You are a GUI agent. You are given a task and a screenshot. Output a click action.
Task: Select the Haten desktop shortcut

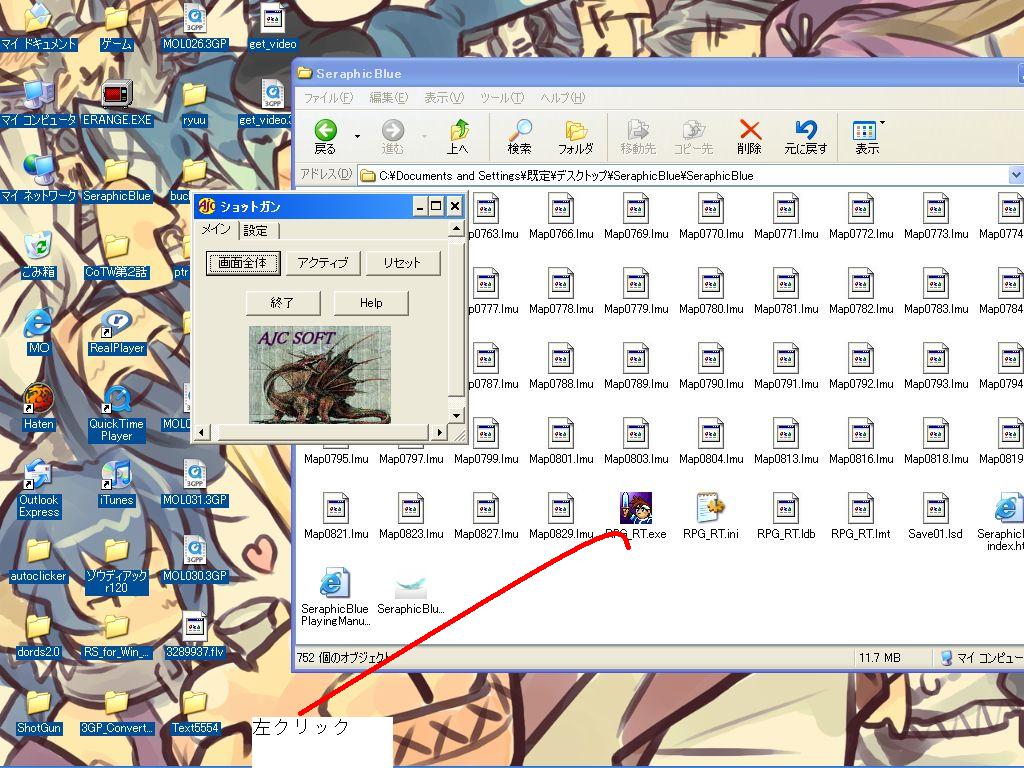pyautogui.click(x=38, y=400)
